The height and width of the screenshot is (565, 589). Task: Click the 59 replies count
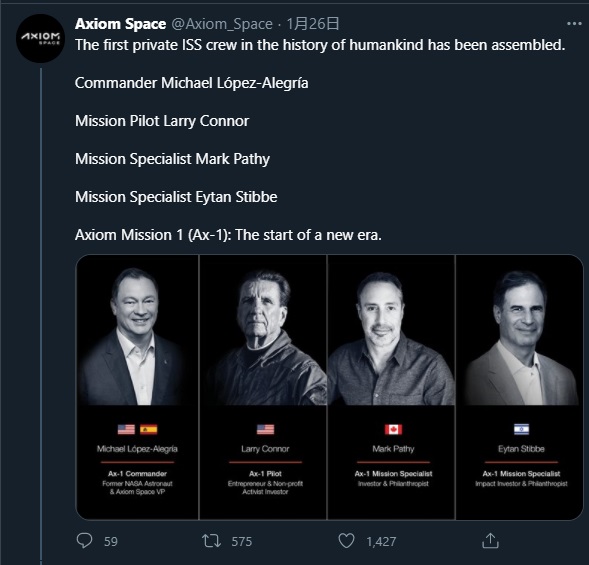pyautogui.click(x=110, y=541)
